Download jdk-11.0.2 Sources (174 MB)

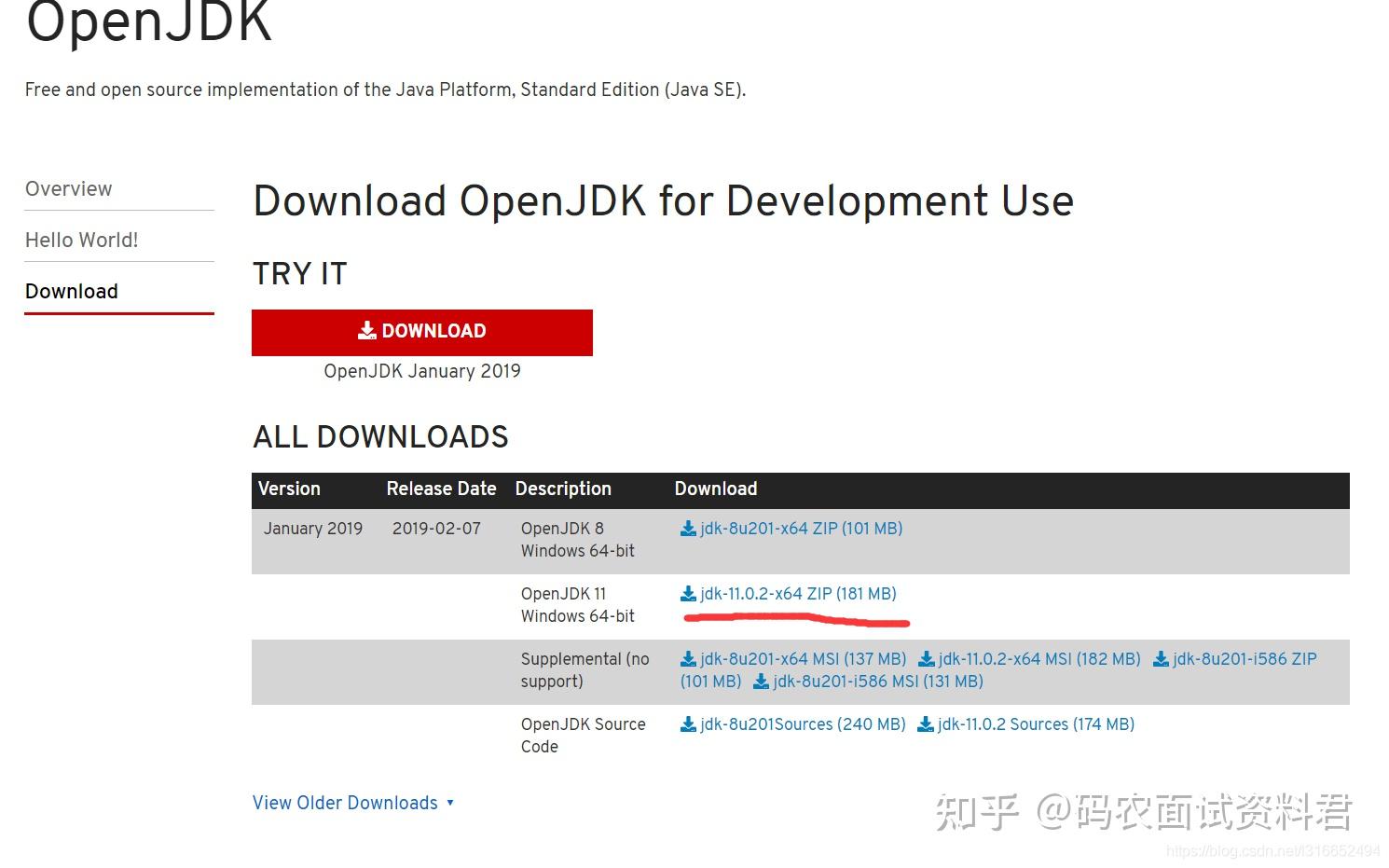pyautogui.click(x=1035, y=723)
